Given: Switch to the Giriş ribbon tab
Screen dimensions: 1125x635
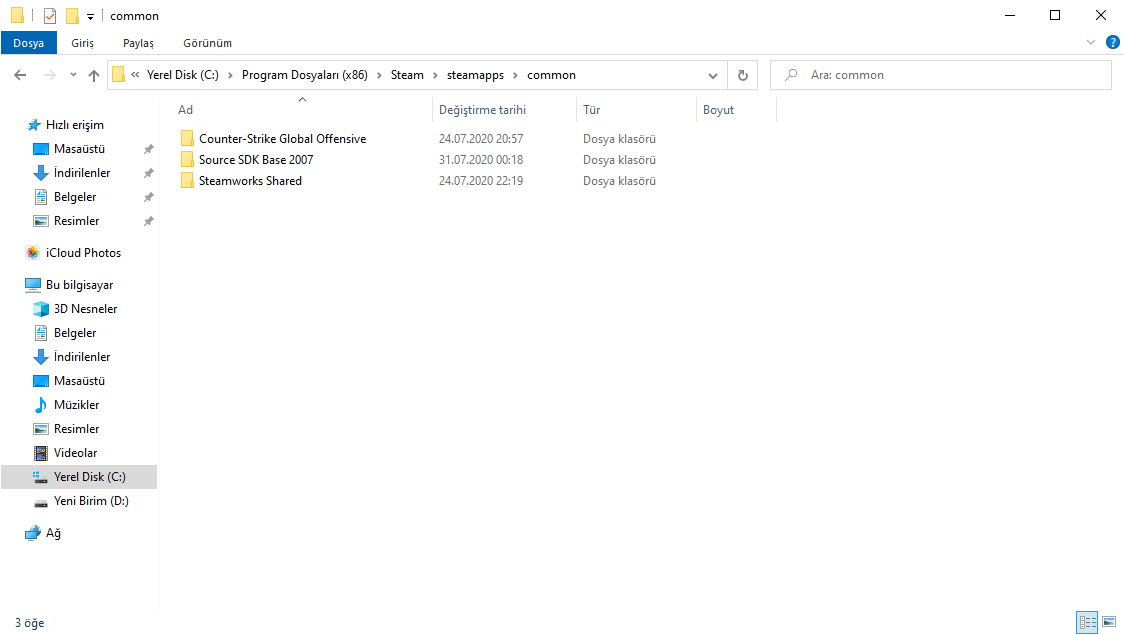Looking at the screenshot, I should point(83,43).
